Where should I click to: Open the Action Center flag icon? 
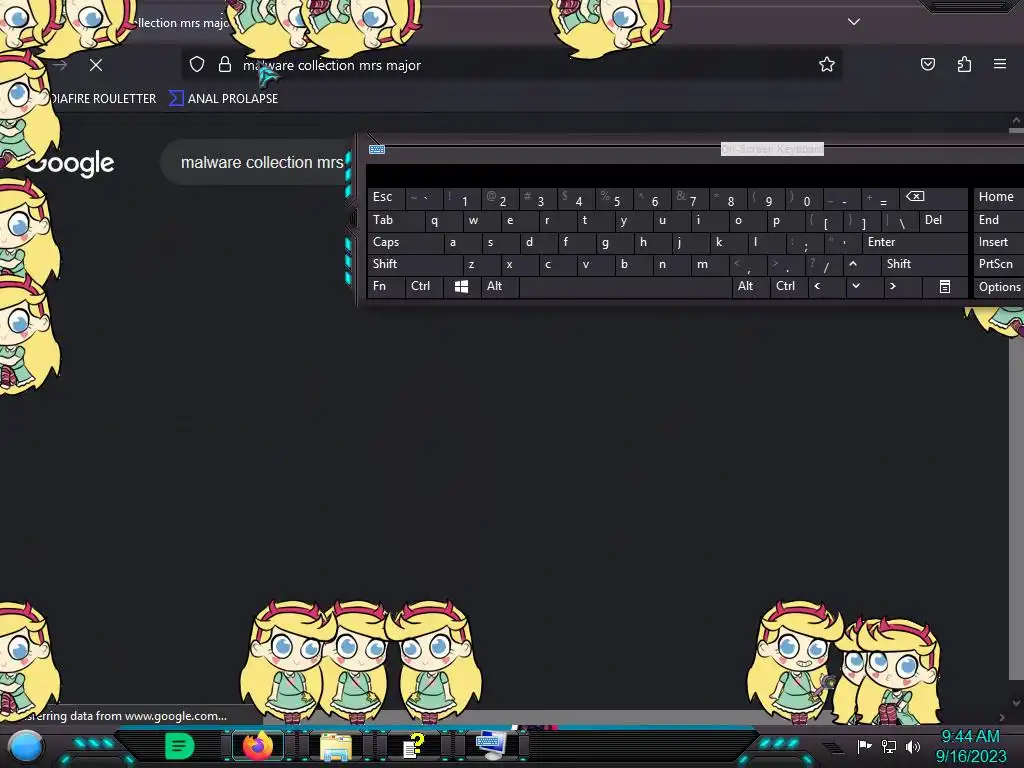[x=865, y=746]
